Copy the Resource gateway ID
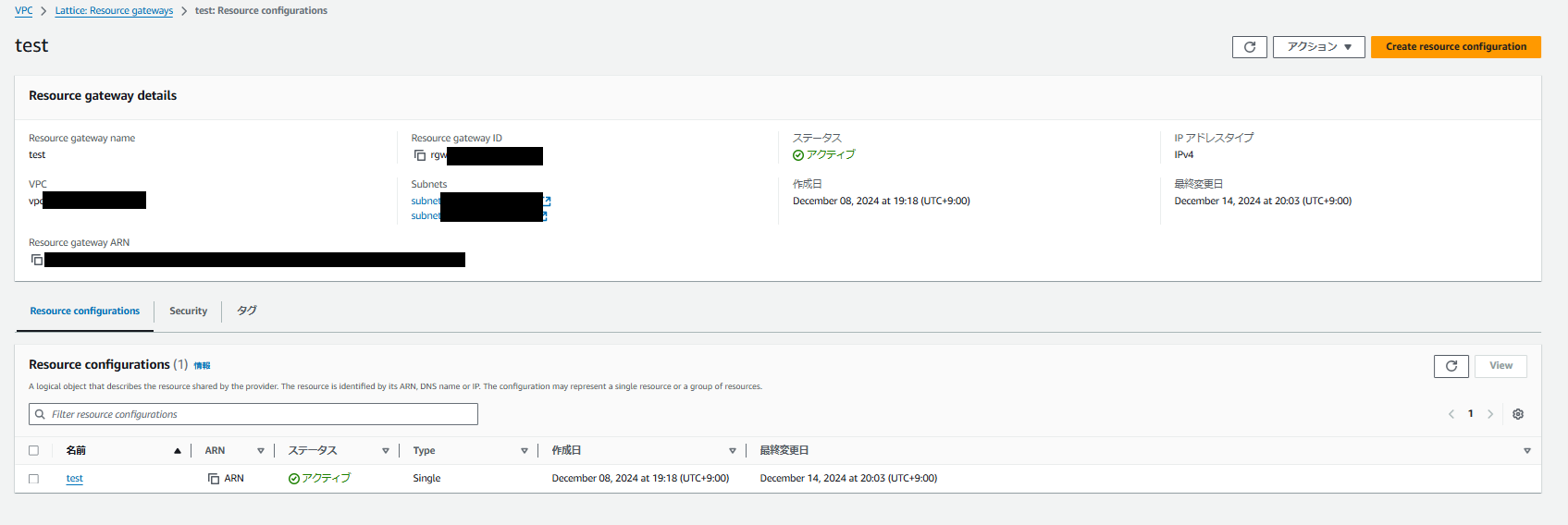Image resolution: width=1568 pixels, height=525 pixels. [x=420, y=155]
